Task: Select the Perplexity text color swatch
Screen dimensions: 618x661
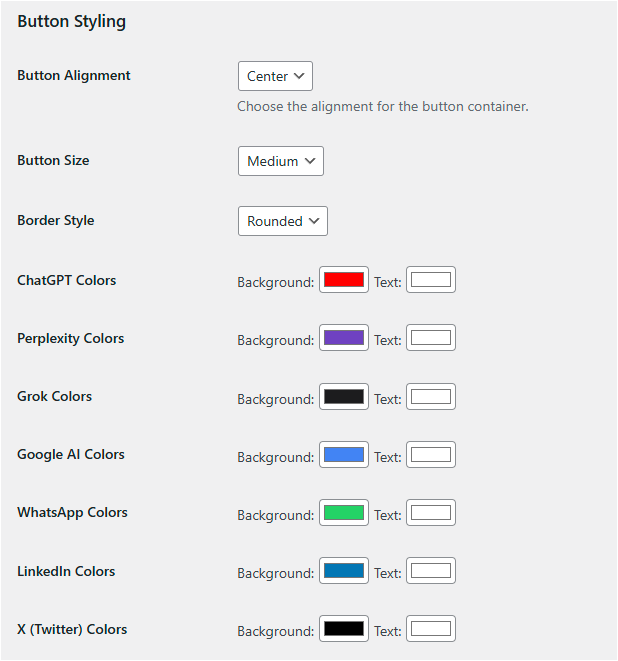Action: 431,338
